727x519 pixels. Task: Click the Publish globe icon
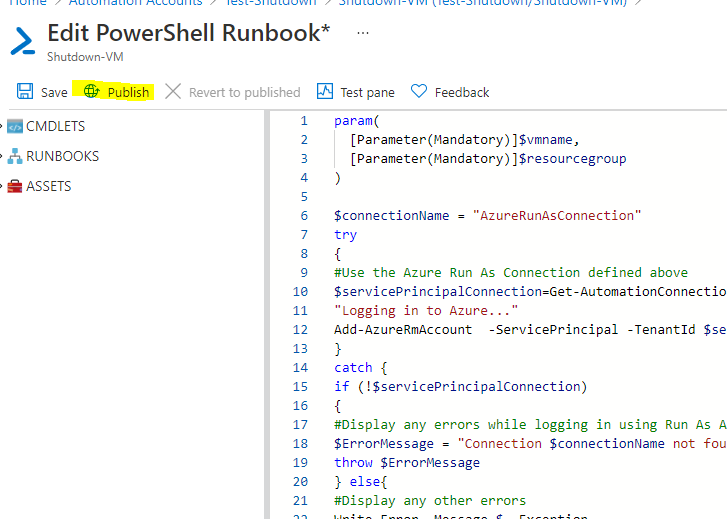(x=91, y=91)
